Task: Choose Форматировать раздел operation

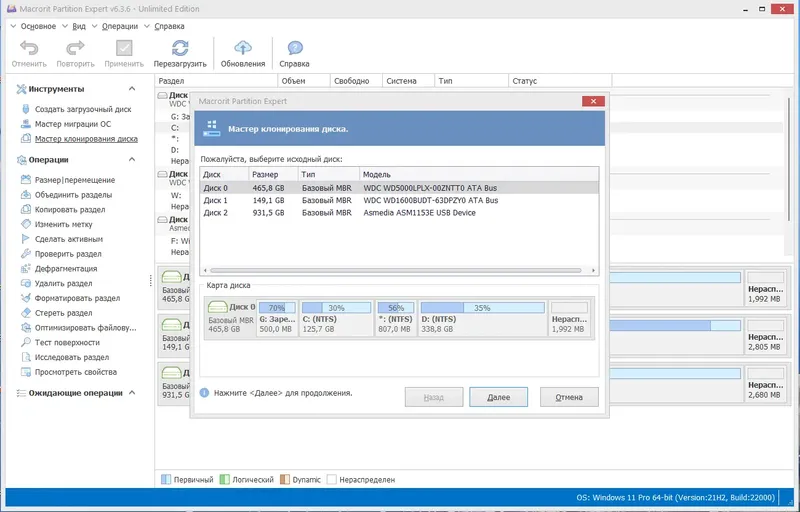Action: point(77,298)
